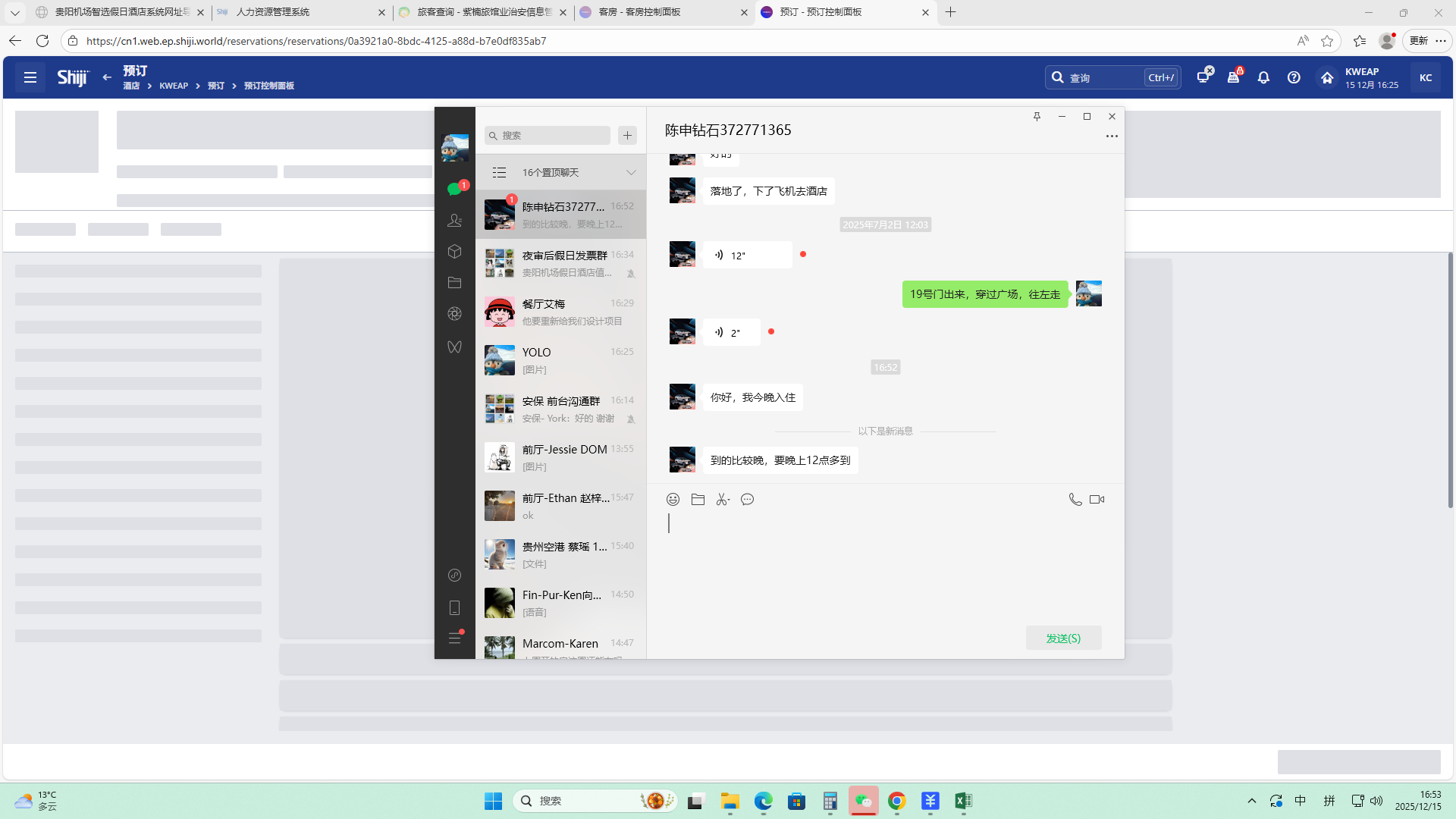1456x819 pixels.
Task: Play the 12-second voice message
Action: pyautogui.click(x=746, y=256)
